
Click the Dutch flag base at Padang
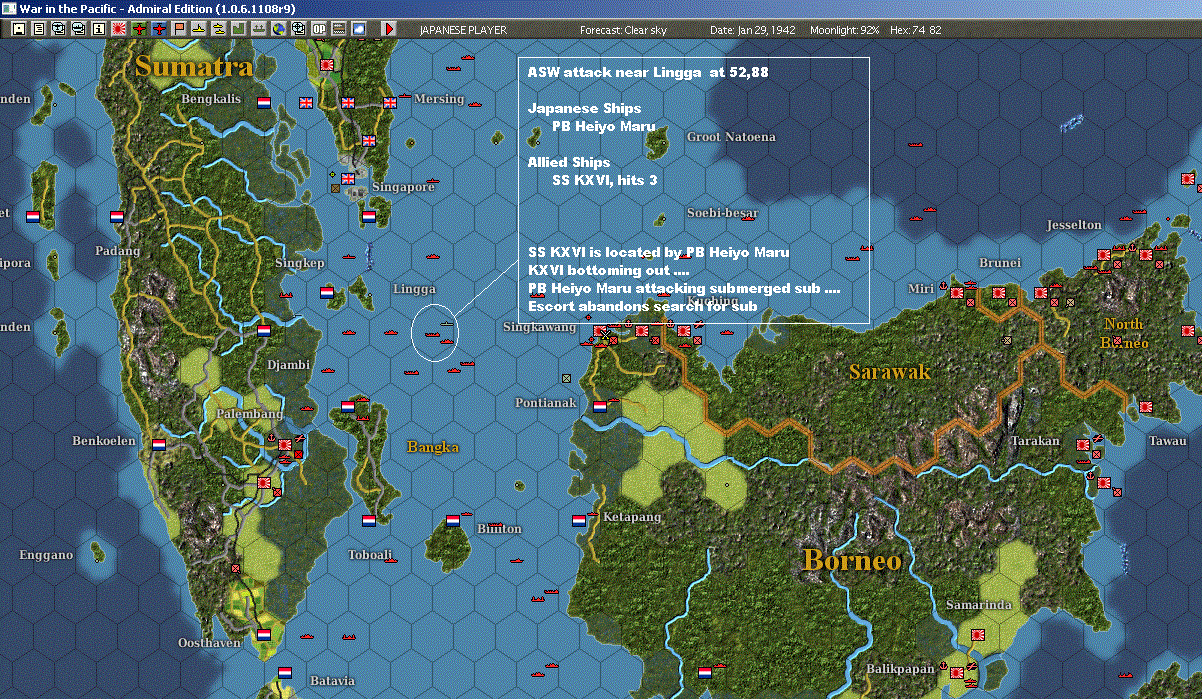pos(117,216)
